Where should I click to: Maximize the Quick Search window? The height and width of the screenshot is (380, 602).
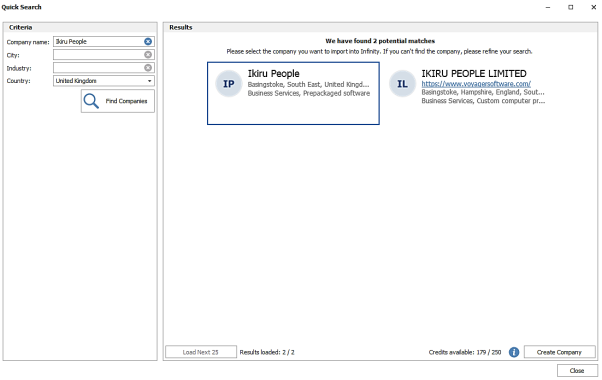pyautogui.click(x=571, y=7)
